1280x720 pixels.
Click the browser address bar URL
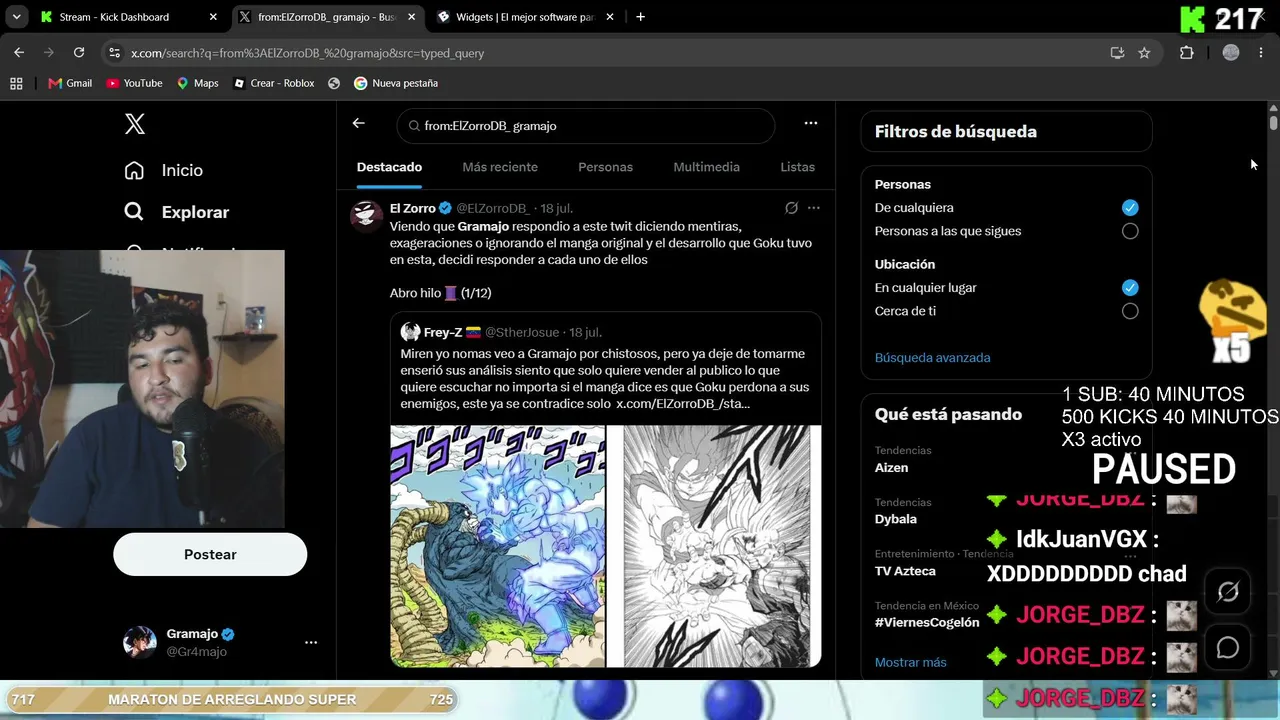point(307,53)
